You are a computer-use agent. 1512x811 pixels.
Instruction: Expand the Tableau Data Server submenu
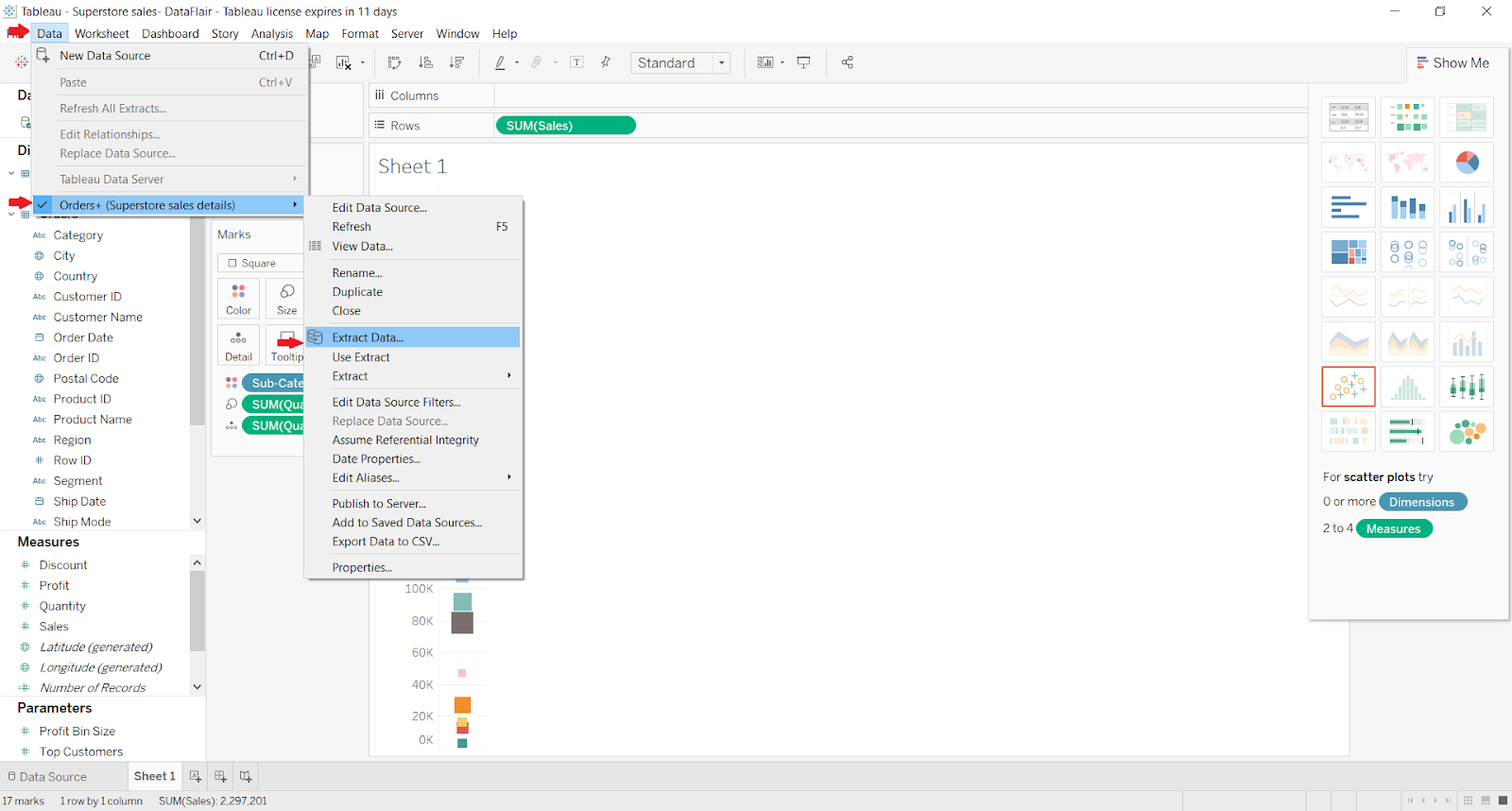[170, 179]
